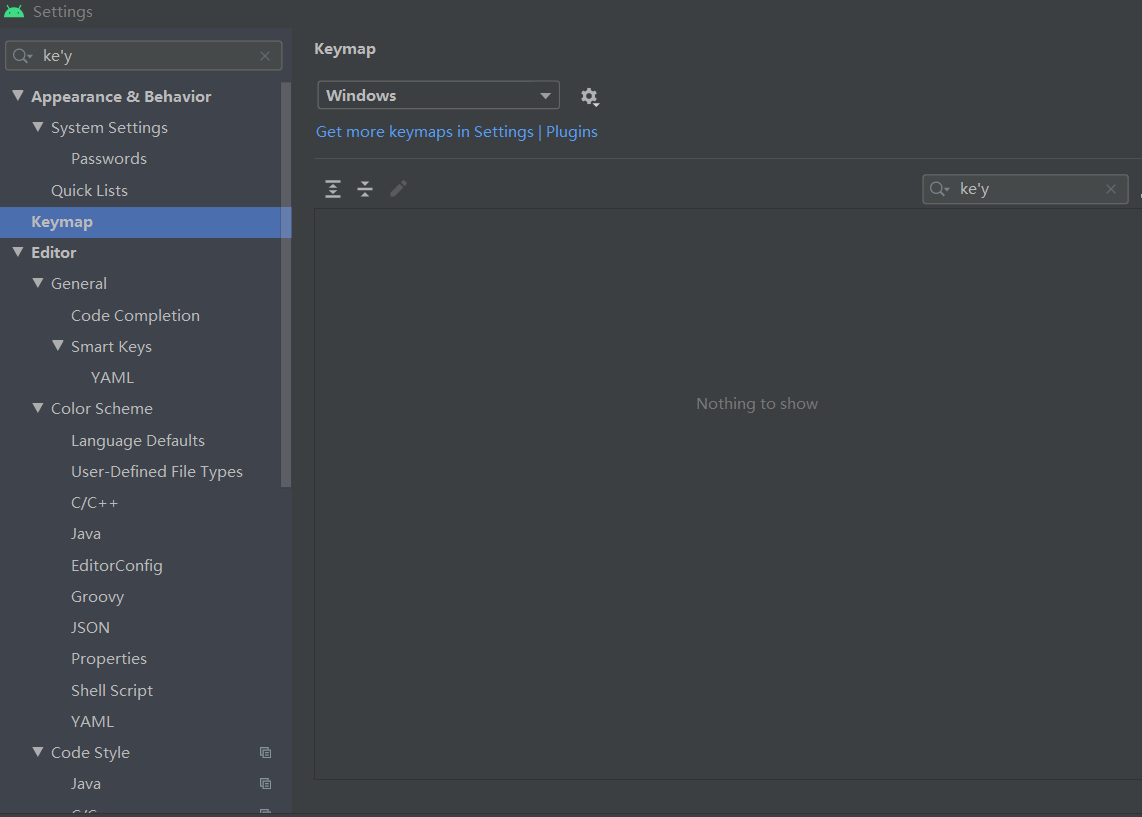
Task: Click Collapse All icon in Keymap toolbar
Action: [x=365, y=189]
